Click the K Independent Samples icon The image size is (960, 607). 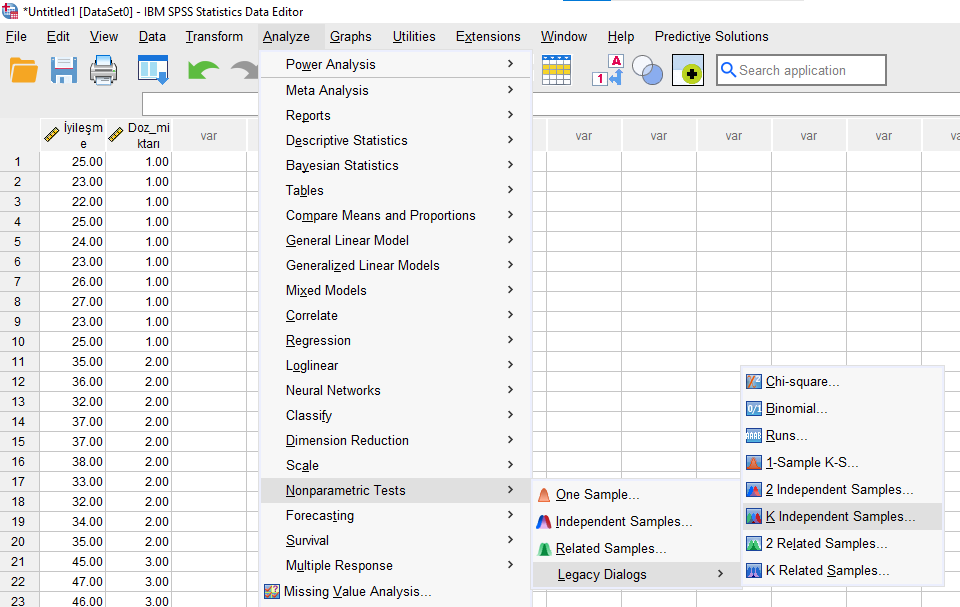754,516
